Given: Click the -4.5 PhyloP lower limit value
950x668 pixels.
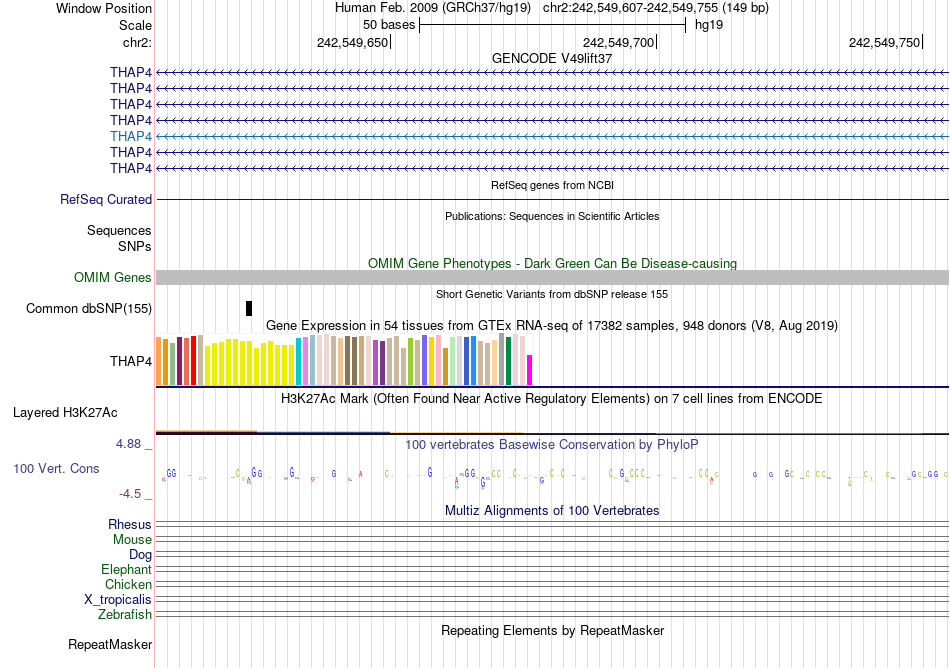Looking at the screenshot, I should pos(130,494).
